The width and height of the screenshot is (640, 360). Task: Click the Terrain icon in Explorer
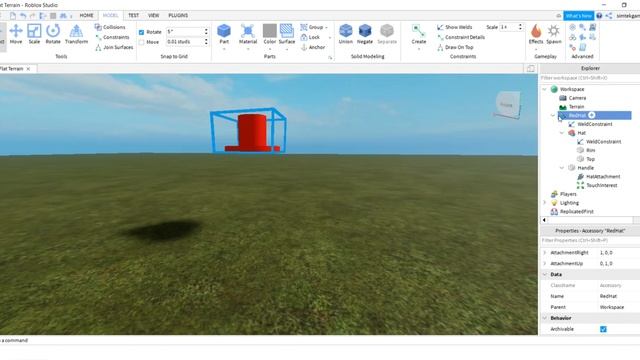pyautogui.click(x=563, y=107)
